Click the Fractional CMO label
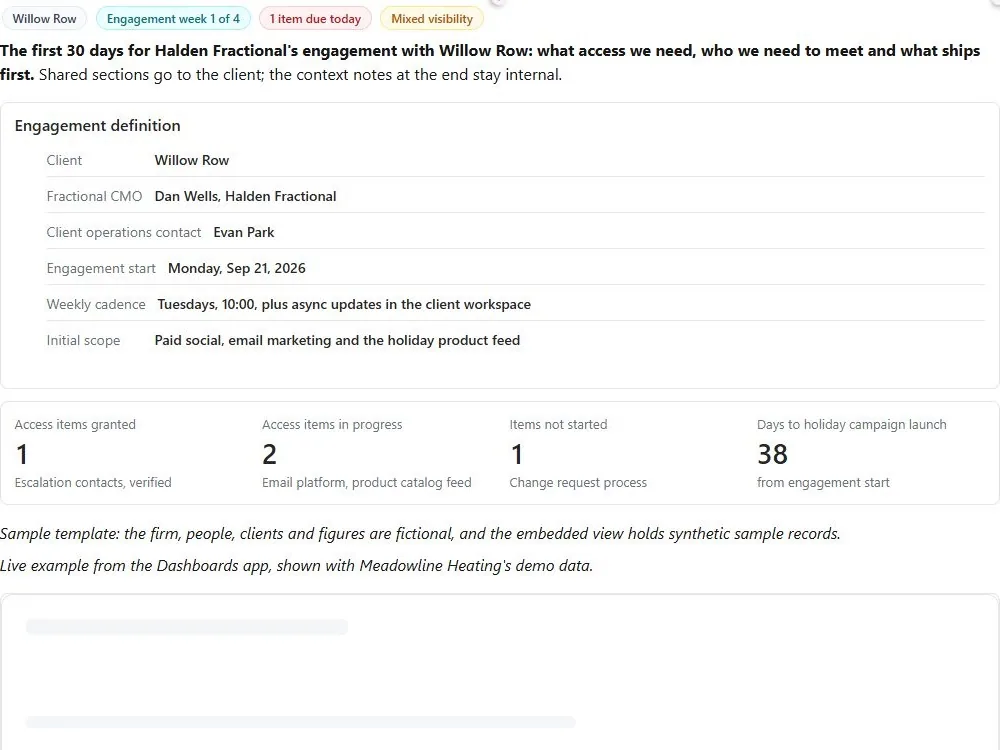 pyautogui.click(x=94, y=196)
